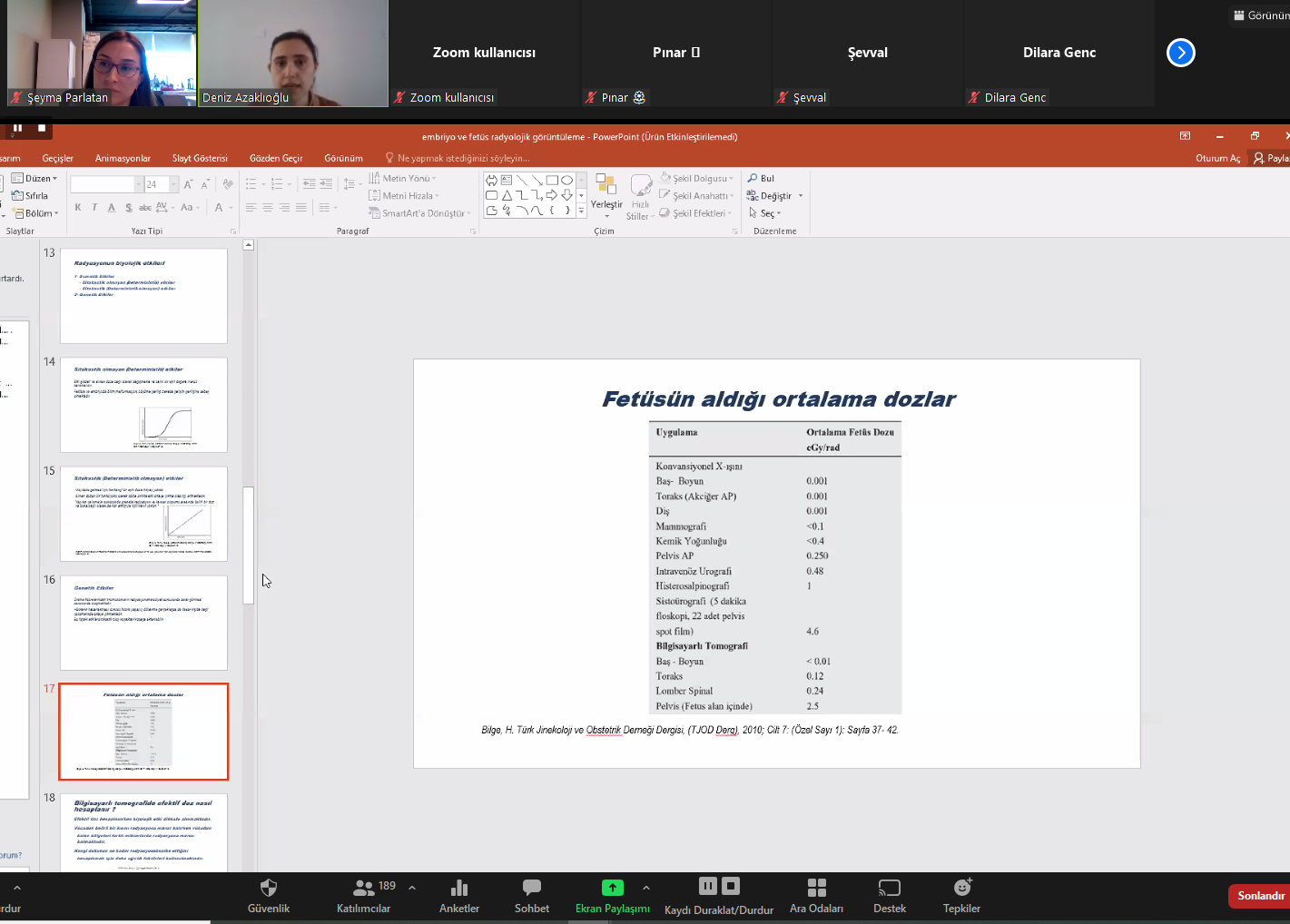The width and height of the screenshot is (1290, 924).
Task: Click the Bul search tool in ribbon
Action: tap(761, 179)
